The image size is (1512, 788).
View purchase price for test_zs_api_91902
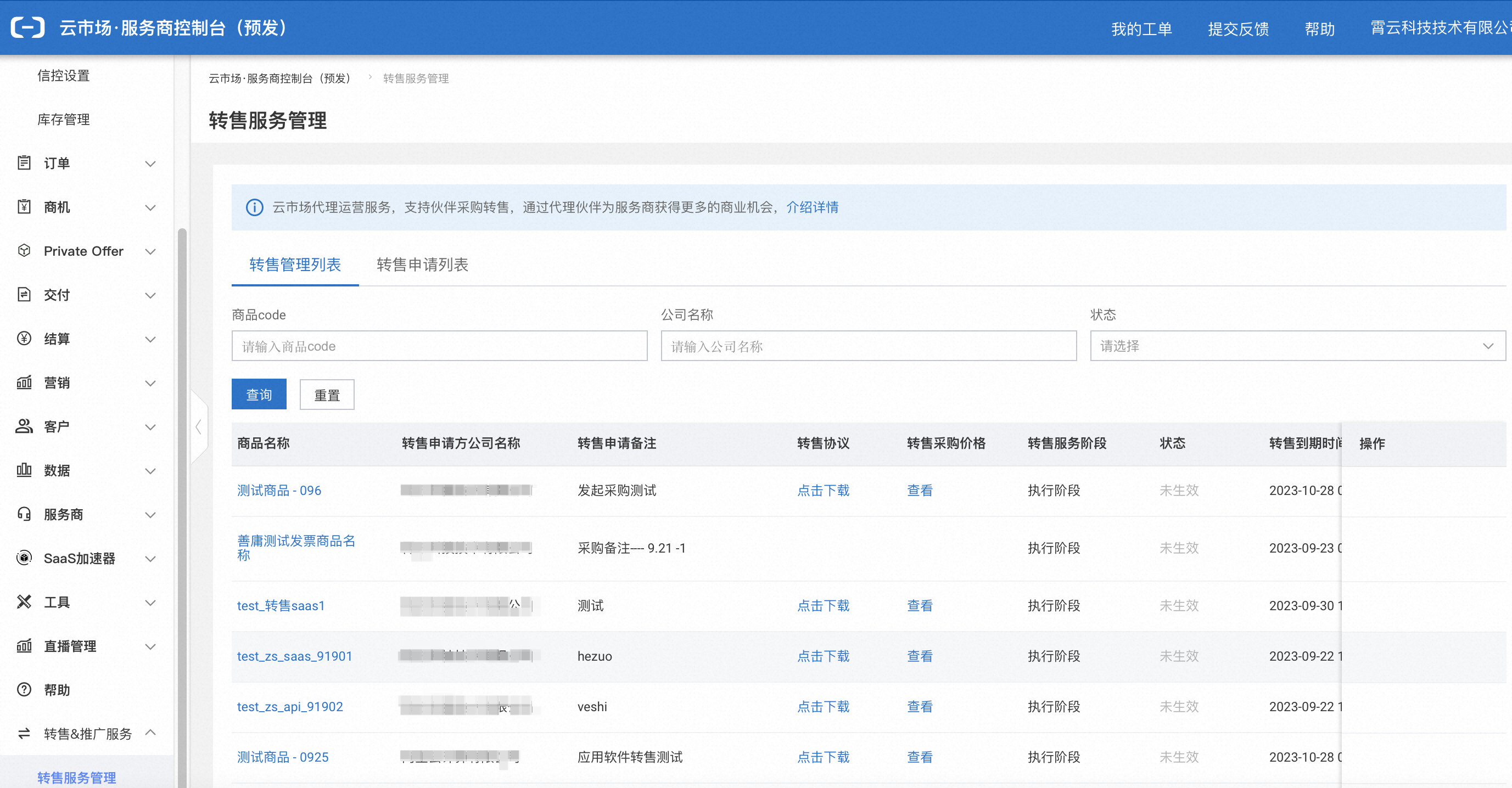[920, 706]
